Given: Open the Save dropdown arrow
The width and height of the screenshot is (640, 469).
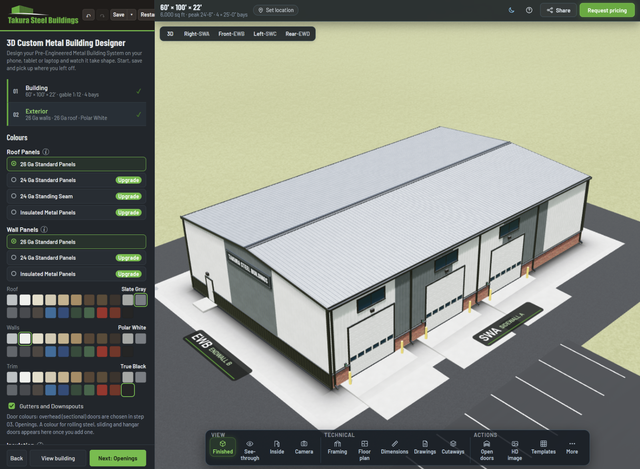Looking at the screenshot, I should (x=131, y=15).
